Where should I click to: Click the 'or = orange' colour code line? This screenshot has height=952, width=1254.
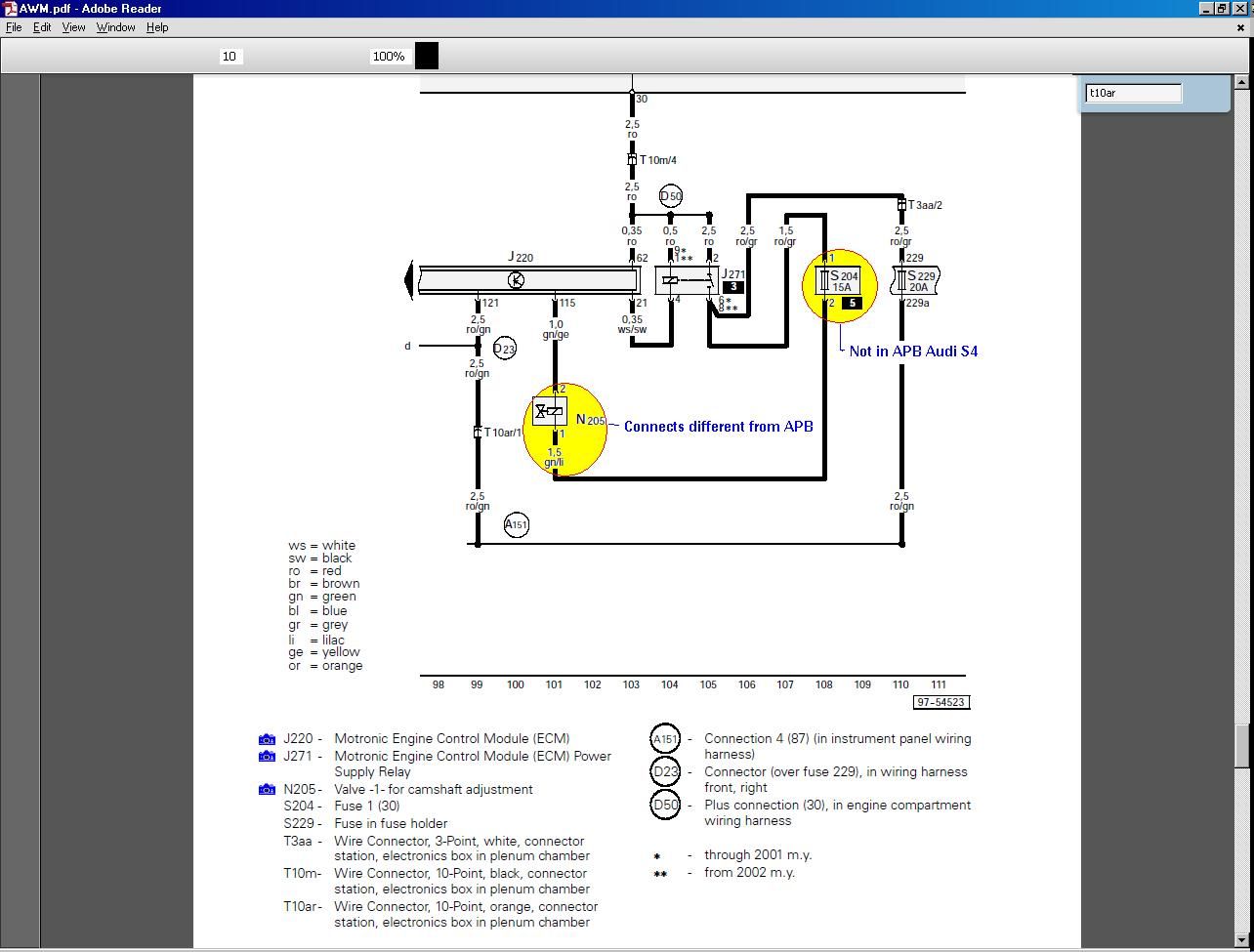tap(325, 666)
